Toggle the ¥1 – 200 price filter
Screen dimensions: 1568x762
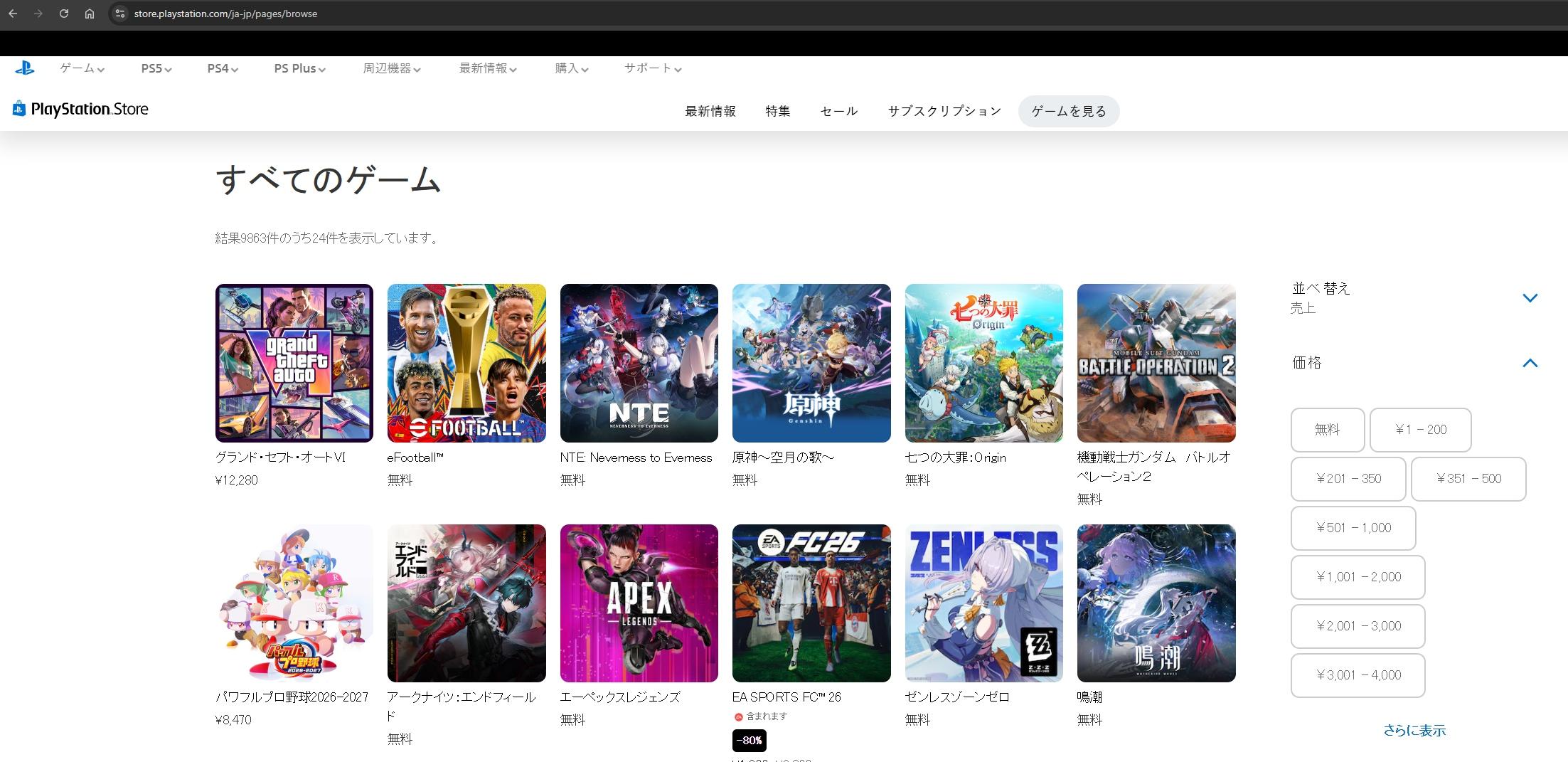[x=1420, y=430]
